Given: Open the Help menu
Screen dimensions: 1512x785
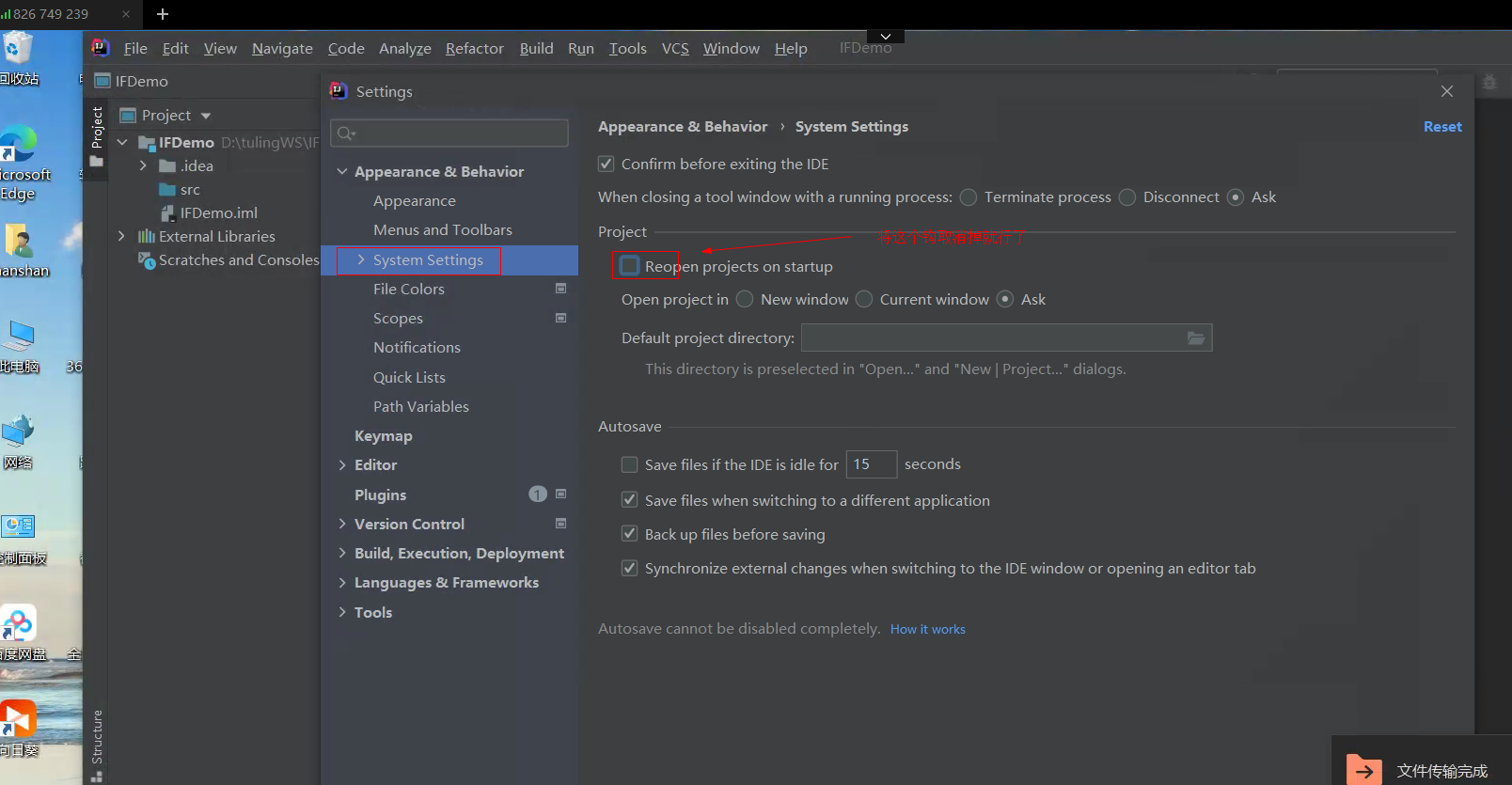Looking at the screenshot, I should pos(791,48).
